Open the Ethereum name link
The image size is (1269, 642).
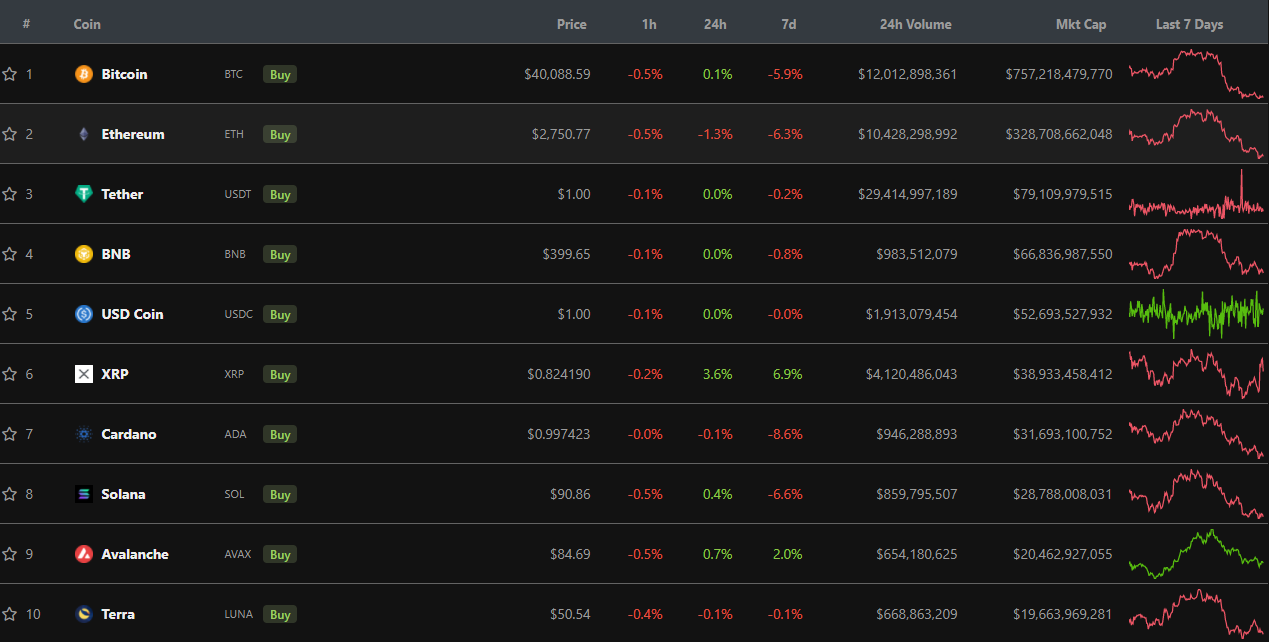133,134
